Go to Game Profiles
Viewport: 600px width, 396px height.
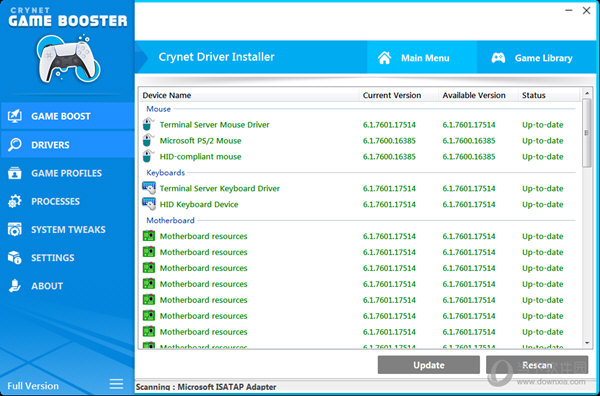click(x=67, y=173)
